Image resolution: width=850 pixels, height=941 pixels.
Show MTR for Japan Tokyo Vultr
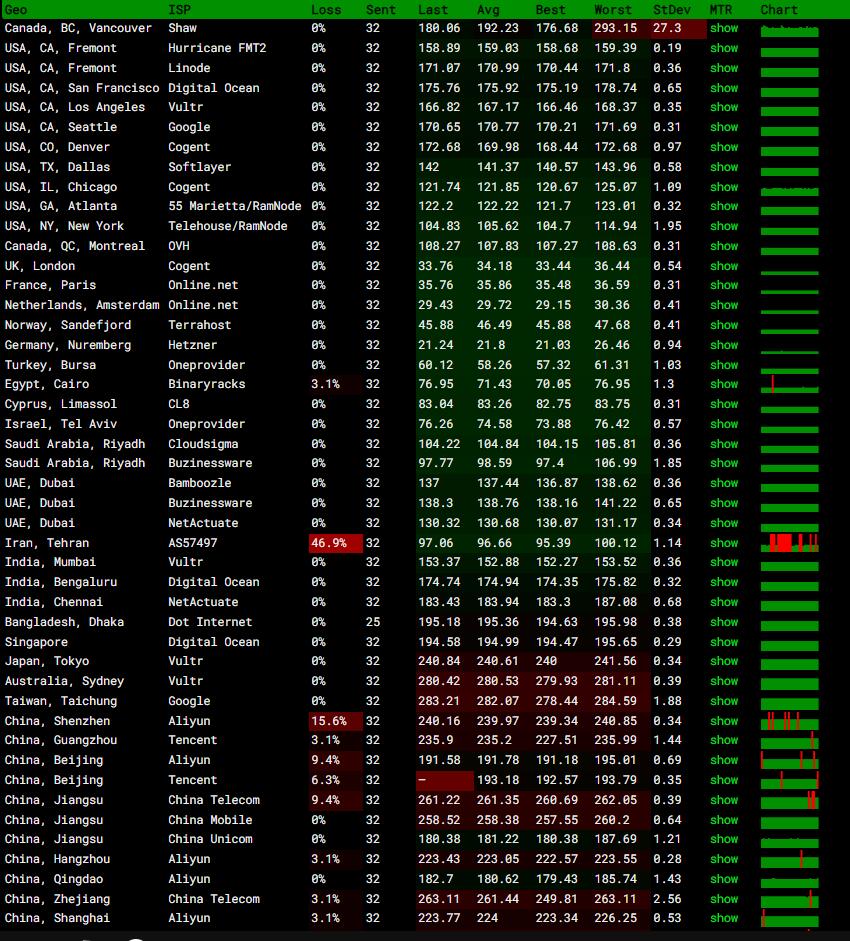[724, 661]
